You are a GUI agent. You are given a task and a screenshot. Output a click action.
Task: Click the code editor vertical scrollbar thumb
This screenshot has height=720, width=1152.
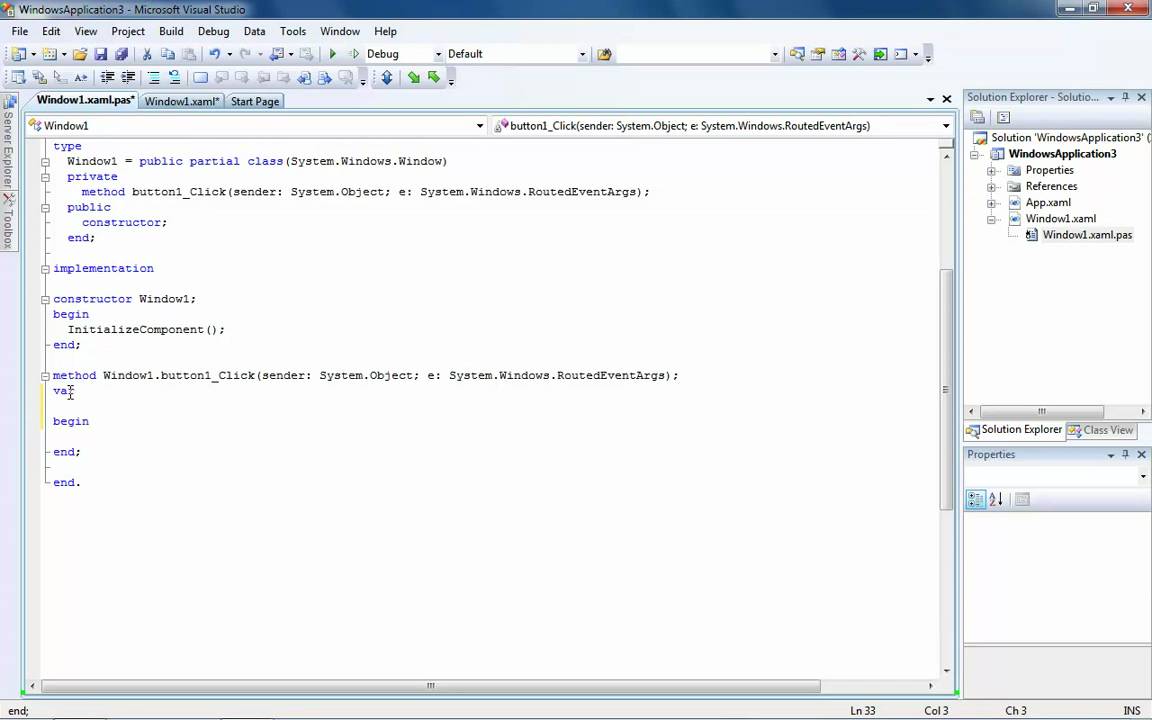pos(946,389)
